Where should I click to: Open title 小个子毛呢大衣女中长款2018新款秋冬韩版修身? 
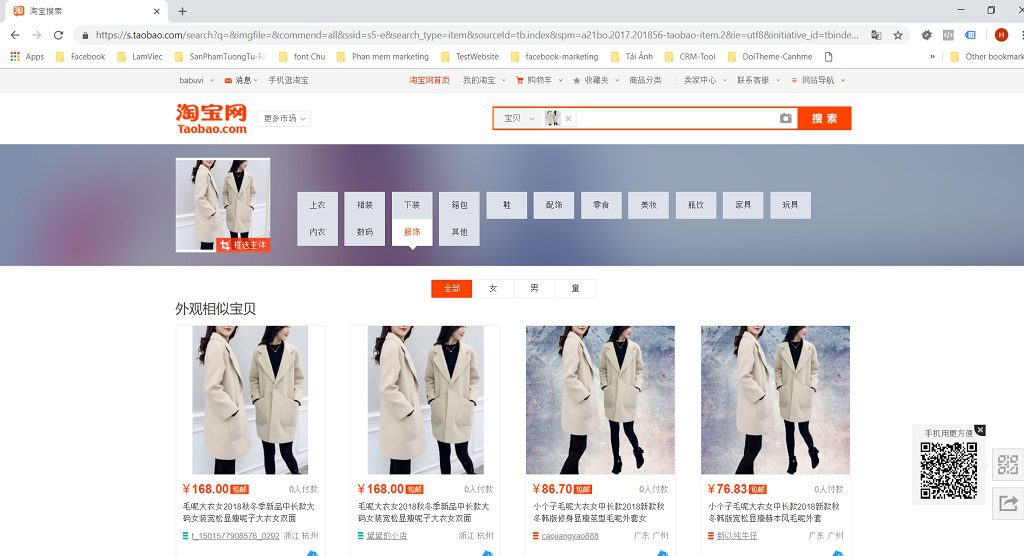[598, 512]
